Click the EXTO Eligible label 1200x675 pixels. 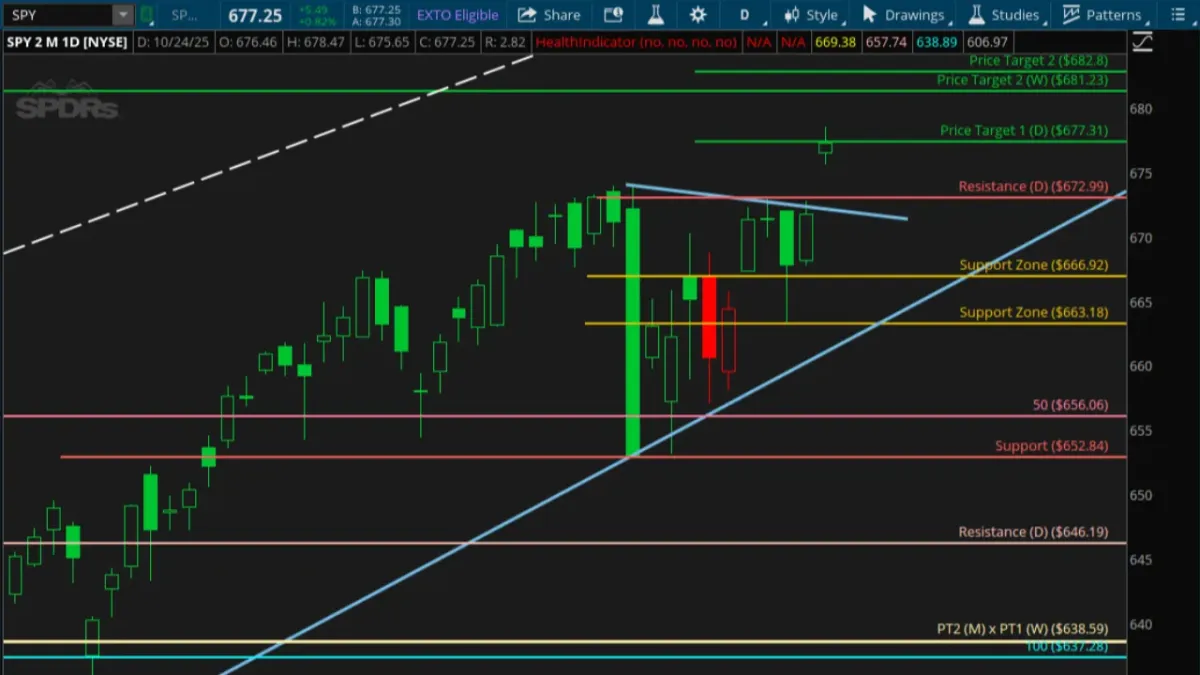(459, 15)
